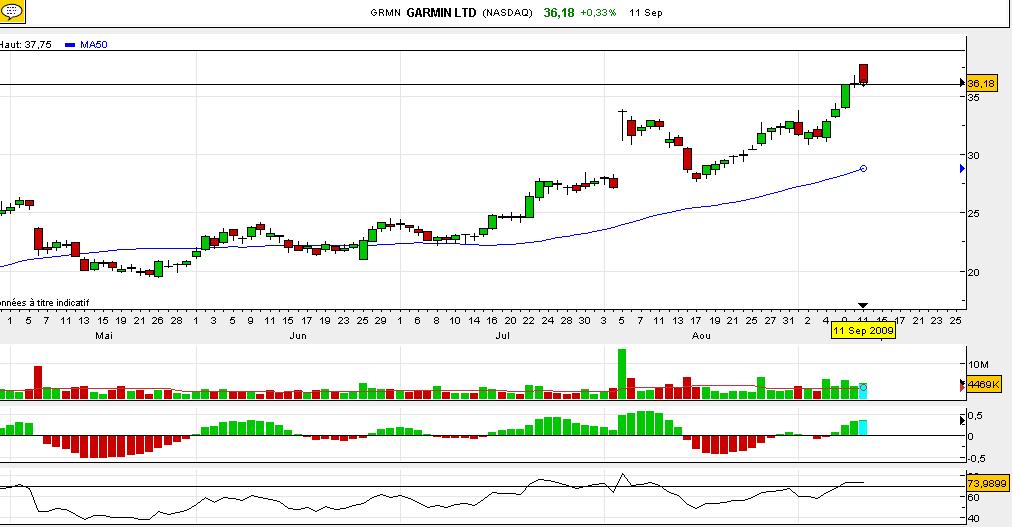The height and width of the screenshot is (527, 1013).
Task: Click the Mai month label
Action: point(103,336)
